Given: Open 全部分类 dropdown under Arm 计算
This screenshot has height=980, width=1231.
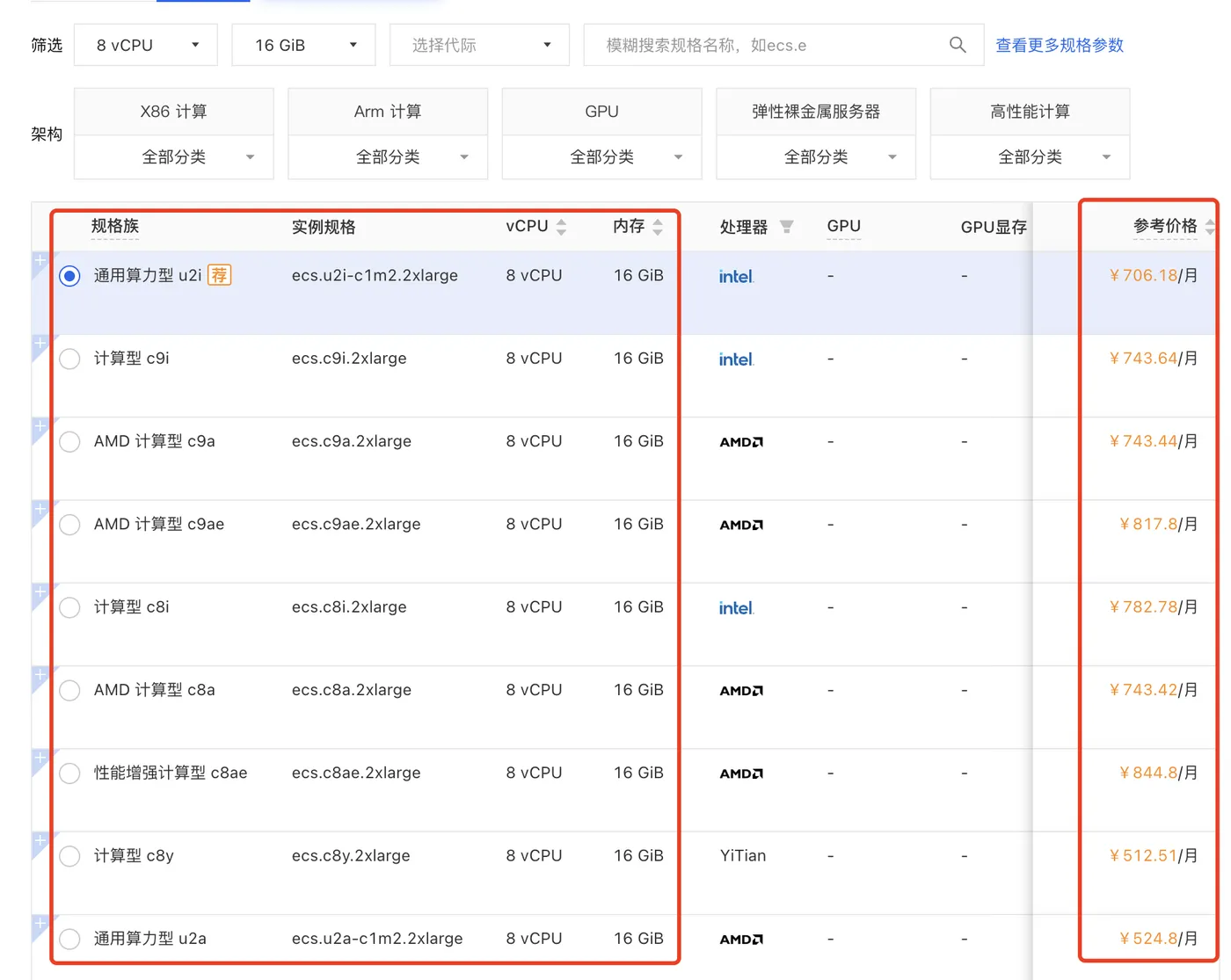Looking at the screenshot, I should coord(388,157).
